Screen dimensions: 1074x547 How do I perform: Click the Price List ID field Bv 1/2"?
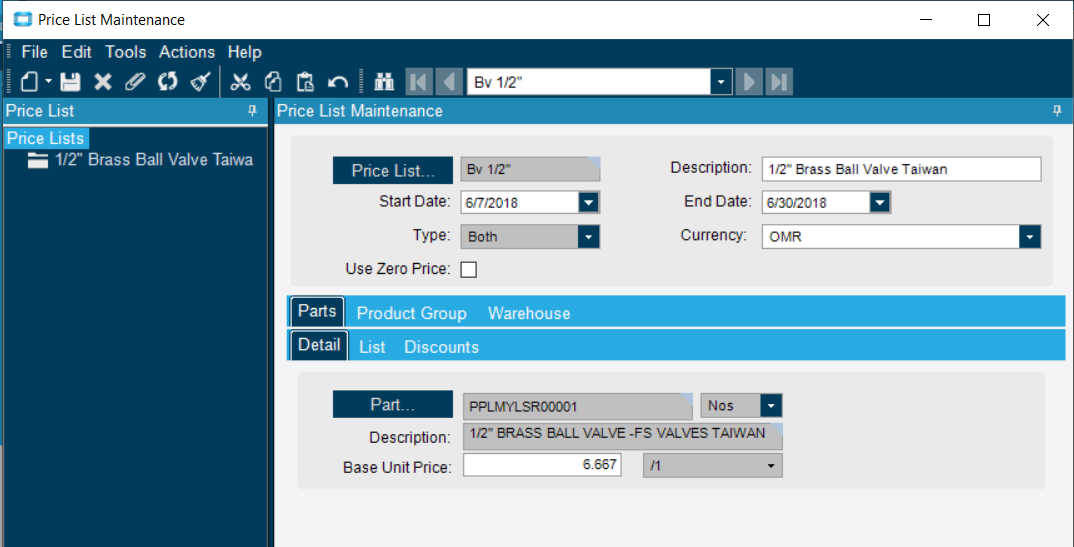tap(530, 169)
